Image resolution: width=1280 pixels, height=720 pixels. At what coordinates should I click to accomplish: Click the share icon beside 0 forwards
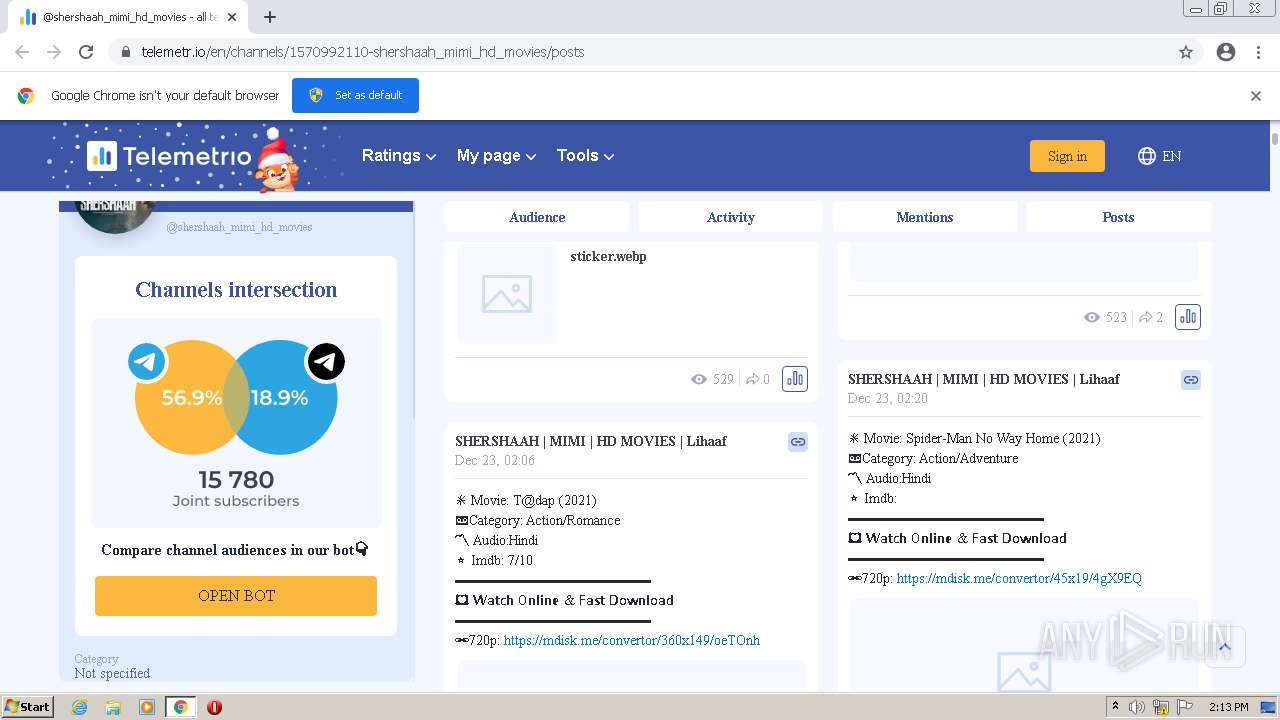pyautogui.click(x=752, y=379)
